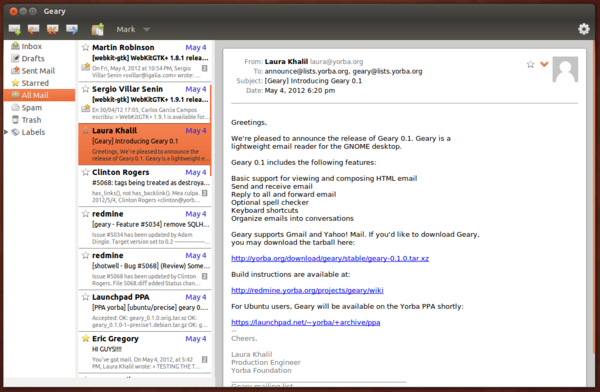Screen dimensions: 600x392
Task: Toggle the star on the open Laura Khalil email
Action: [530, 64]
